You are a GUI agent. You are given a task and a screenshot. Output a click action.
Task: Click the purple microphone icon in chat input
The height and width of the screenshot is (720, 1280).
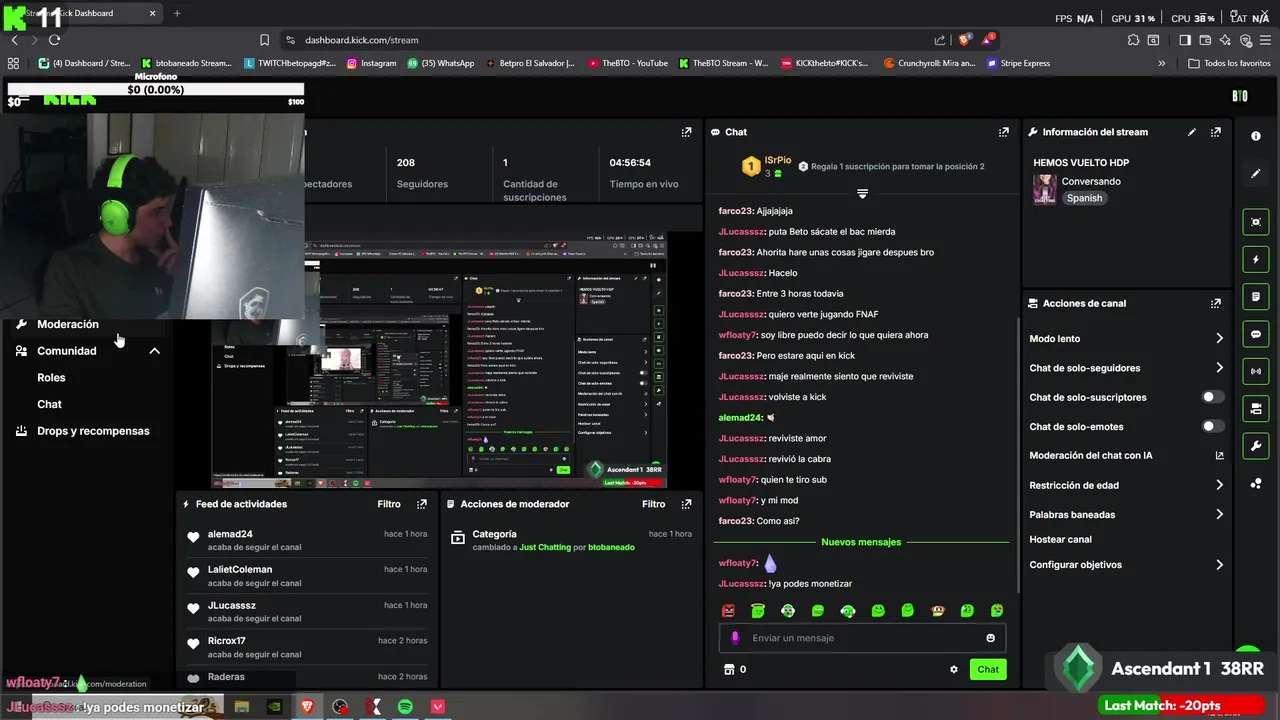[x=735, y=638]
